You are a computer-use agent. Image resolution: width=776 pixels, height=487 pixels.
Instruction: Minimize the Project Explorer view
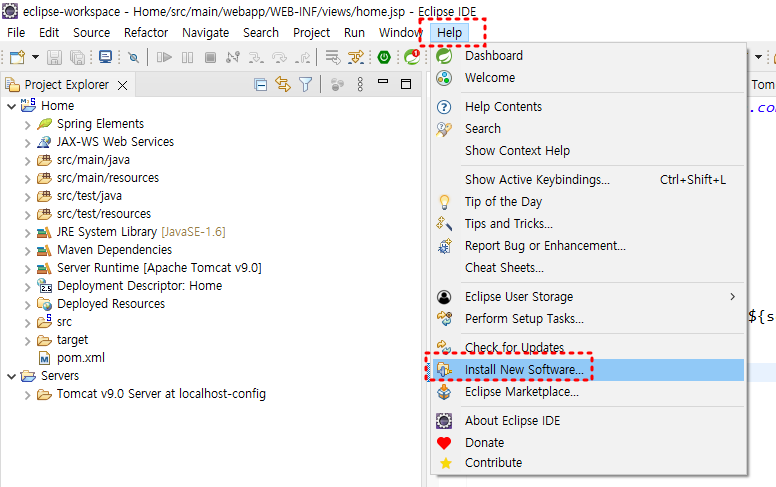click(383, 81)
